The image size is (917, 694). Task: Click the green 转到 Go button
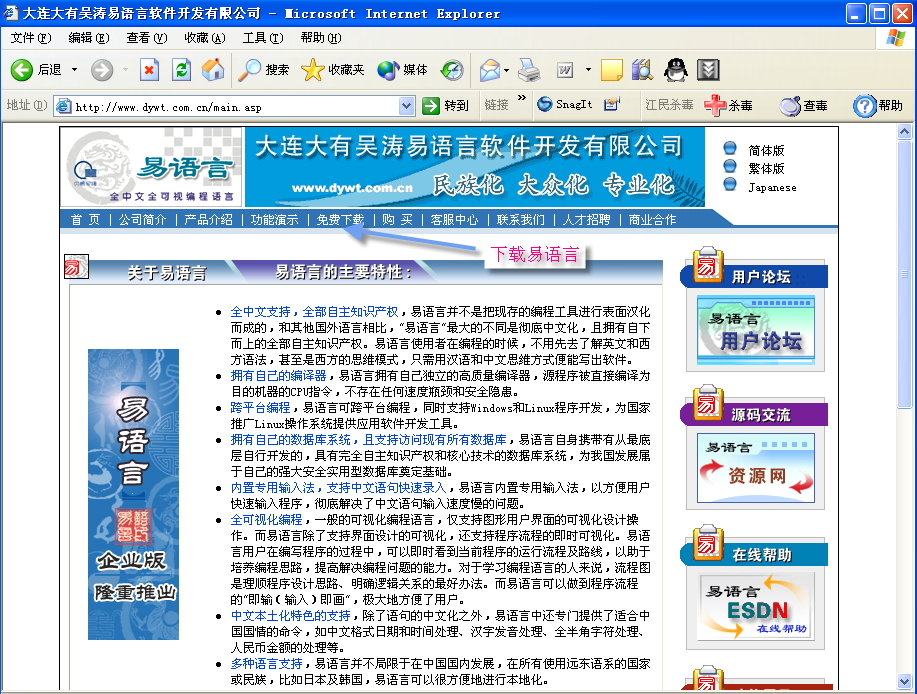click(446, 105)
